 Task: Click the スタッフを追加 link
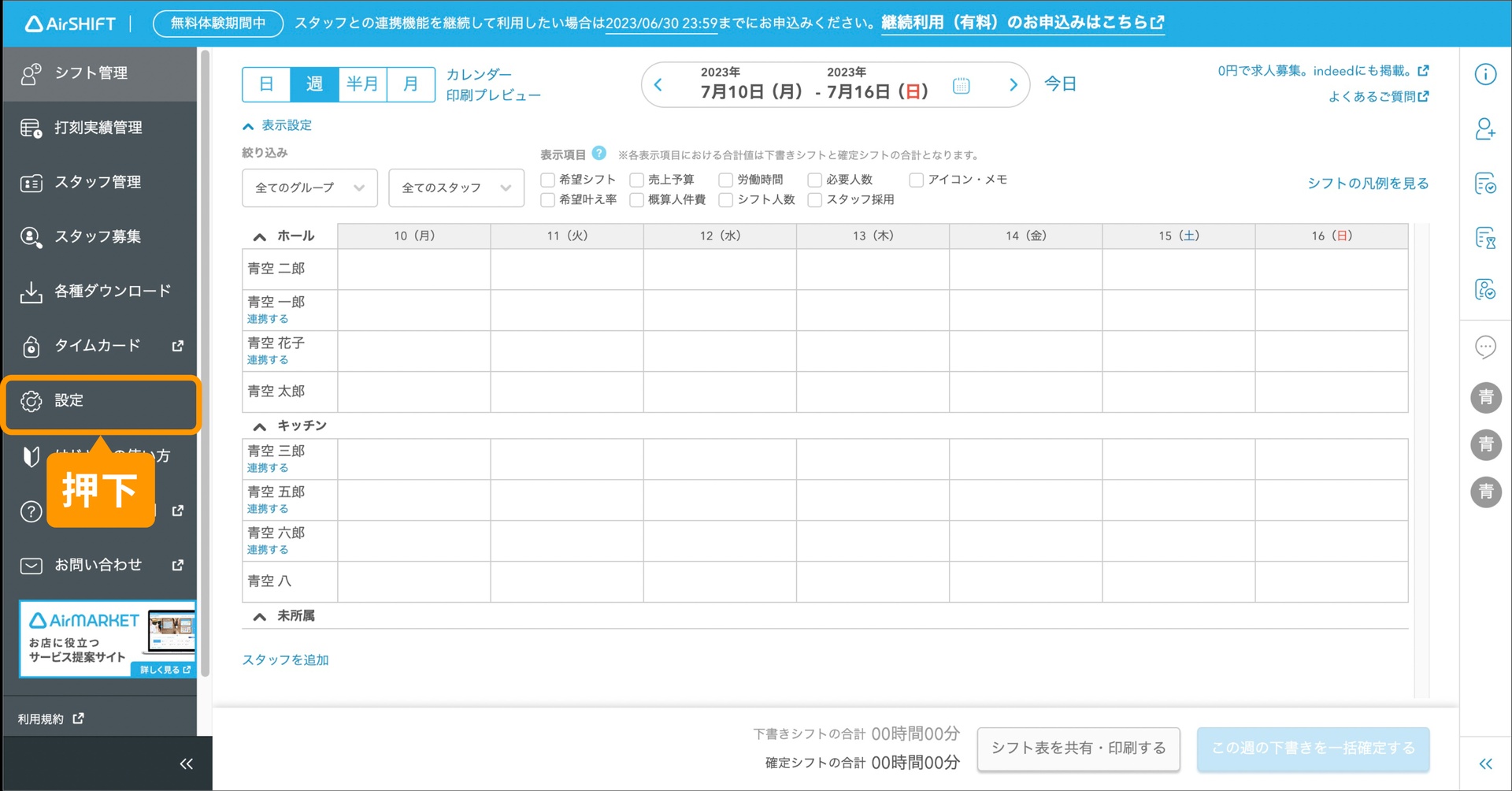pyautogui.click(x=285, y=660)
